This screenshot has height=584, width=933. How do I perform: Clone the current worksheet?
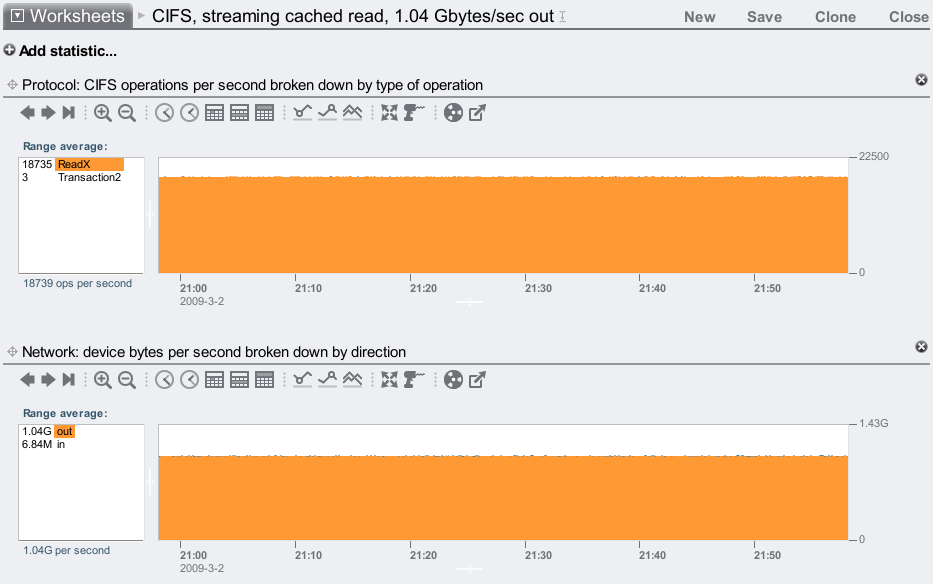click(x=835, y=17)
